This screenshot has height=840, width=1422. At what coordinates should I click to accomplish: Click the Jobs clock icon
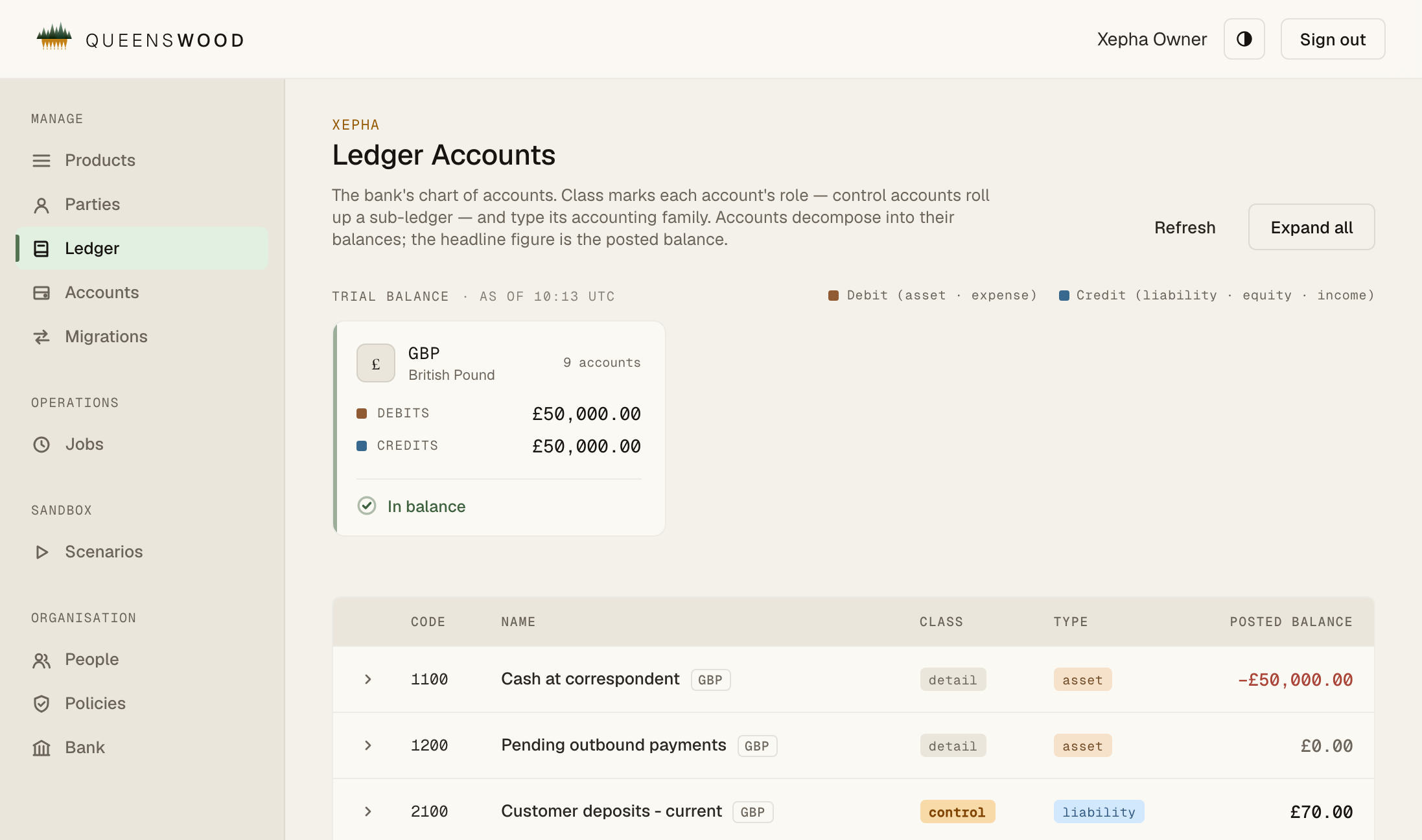[x=41, y=445]
